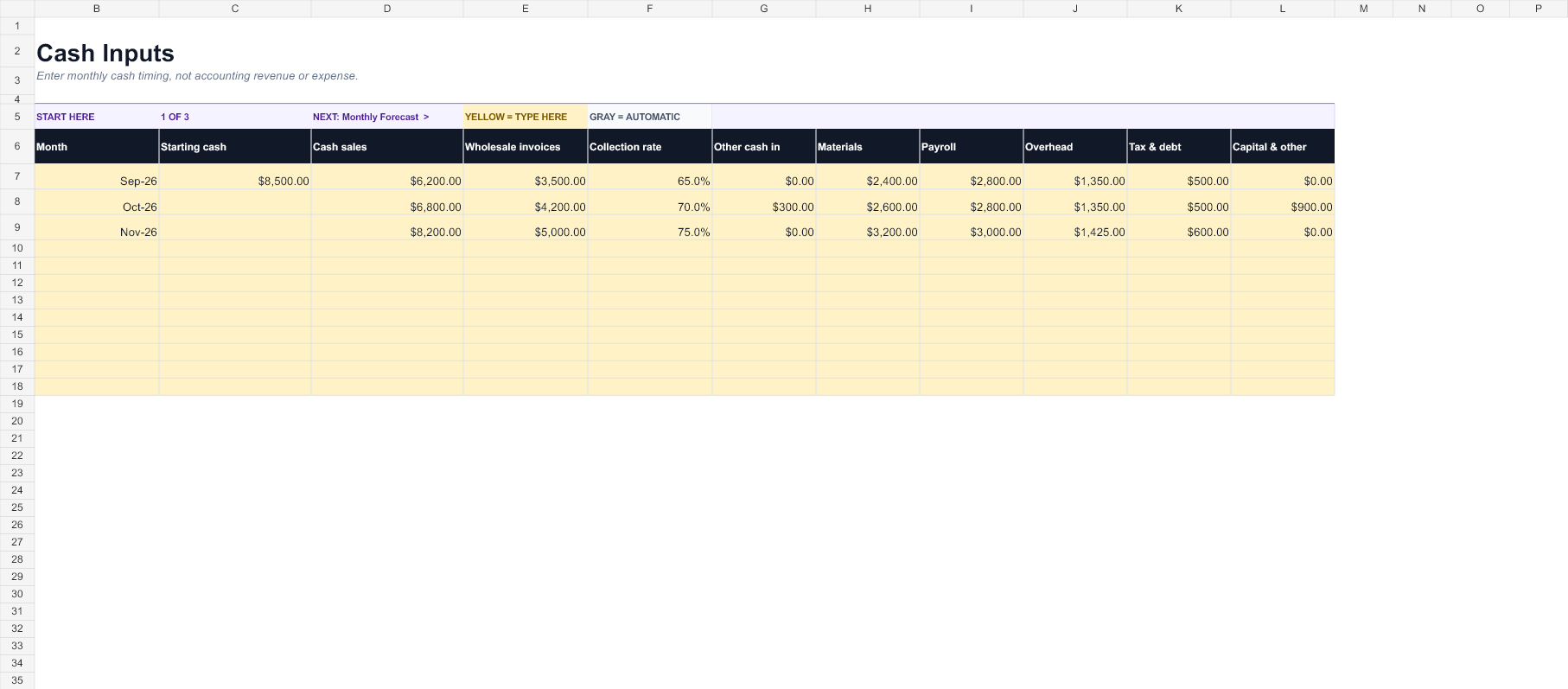Select the 'Other cash in' header cell
The image size is (1568, 689).
tap(764, 147)
